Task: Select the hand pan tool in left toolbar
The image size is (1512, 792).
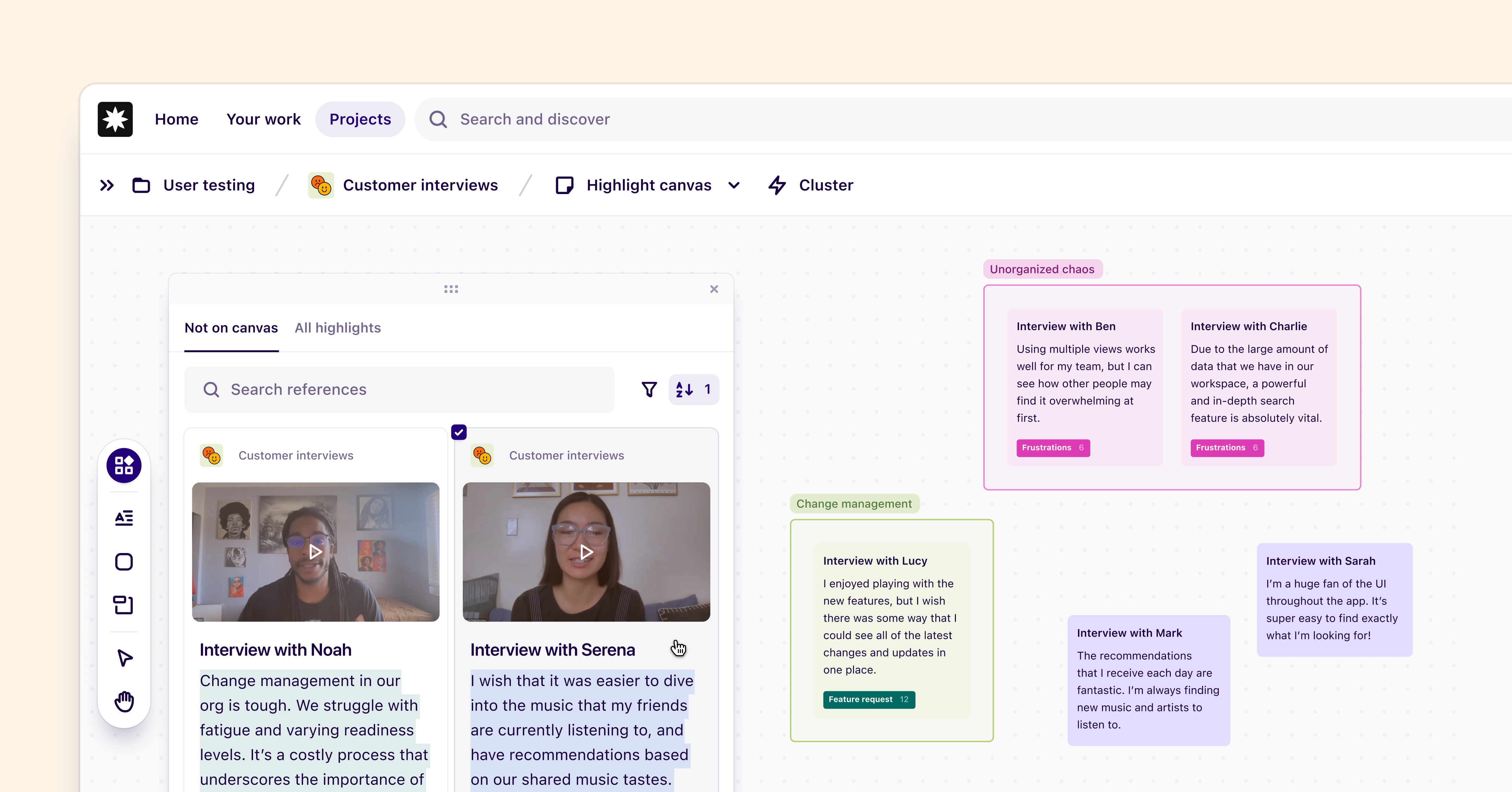Action: point(123,701)
